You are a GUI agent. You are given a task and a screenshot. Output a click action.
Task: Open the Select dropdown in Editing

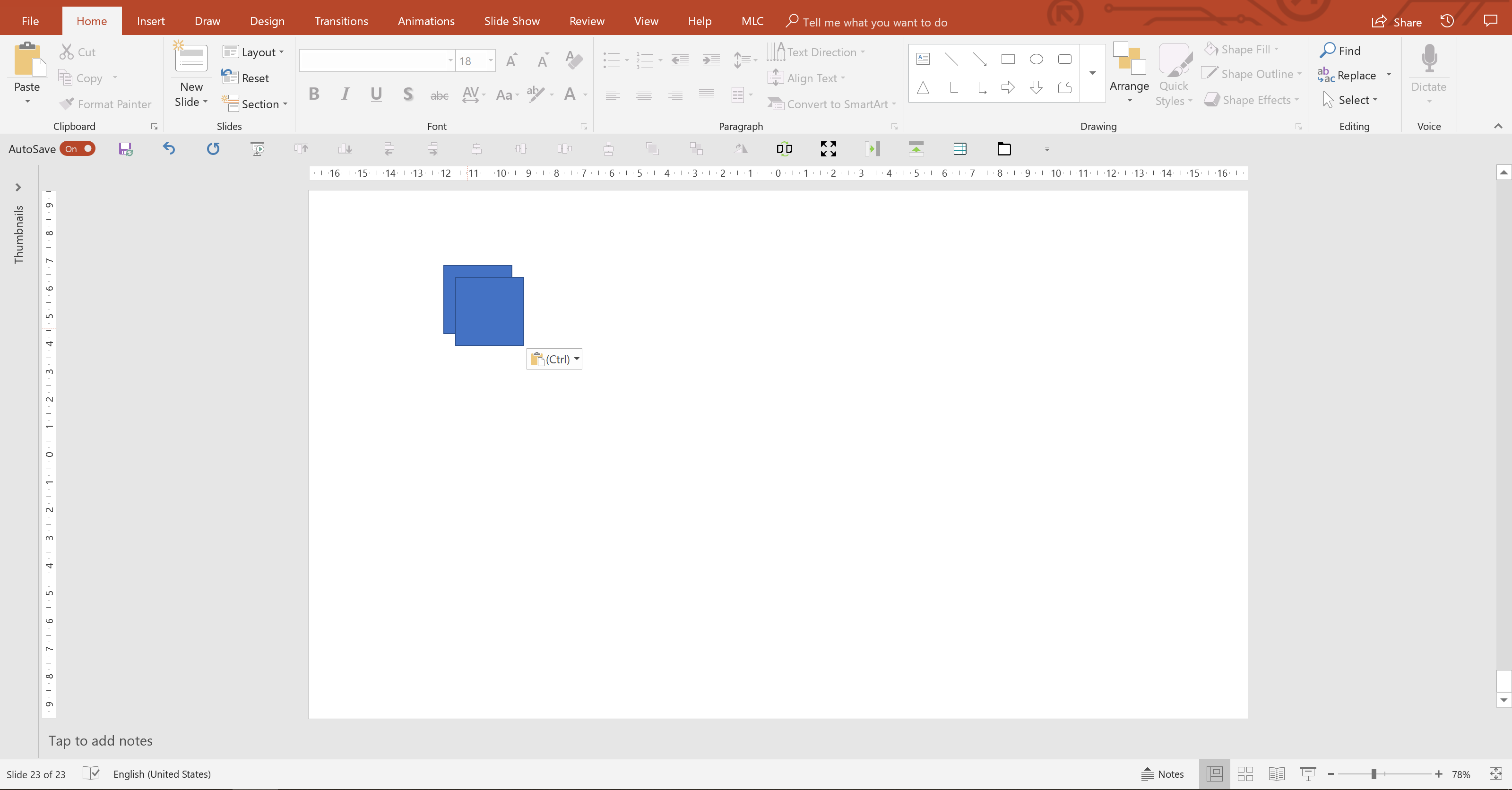(1349, 100)
